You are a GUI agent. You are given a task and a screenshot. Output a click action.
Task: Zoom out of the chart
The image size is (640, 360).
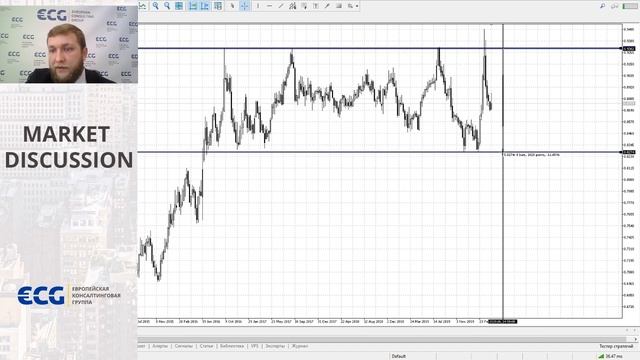(167, 6)
